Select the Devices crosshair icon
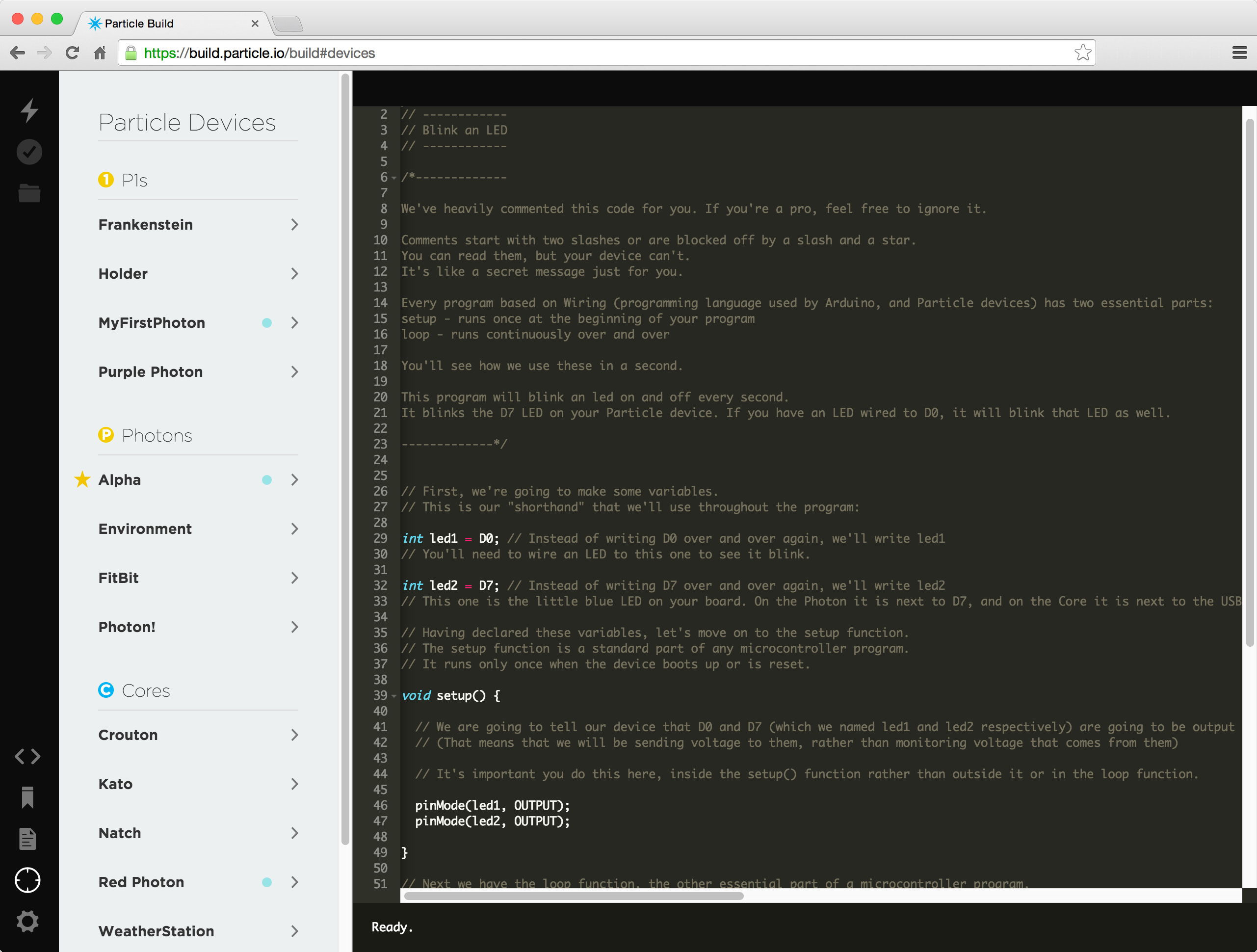 27,880
